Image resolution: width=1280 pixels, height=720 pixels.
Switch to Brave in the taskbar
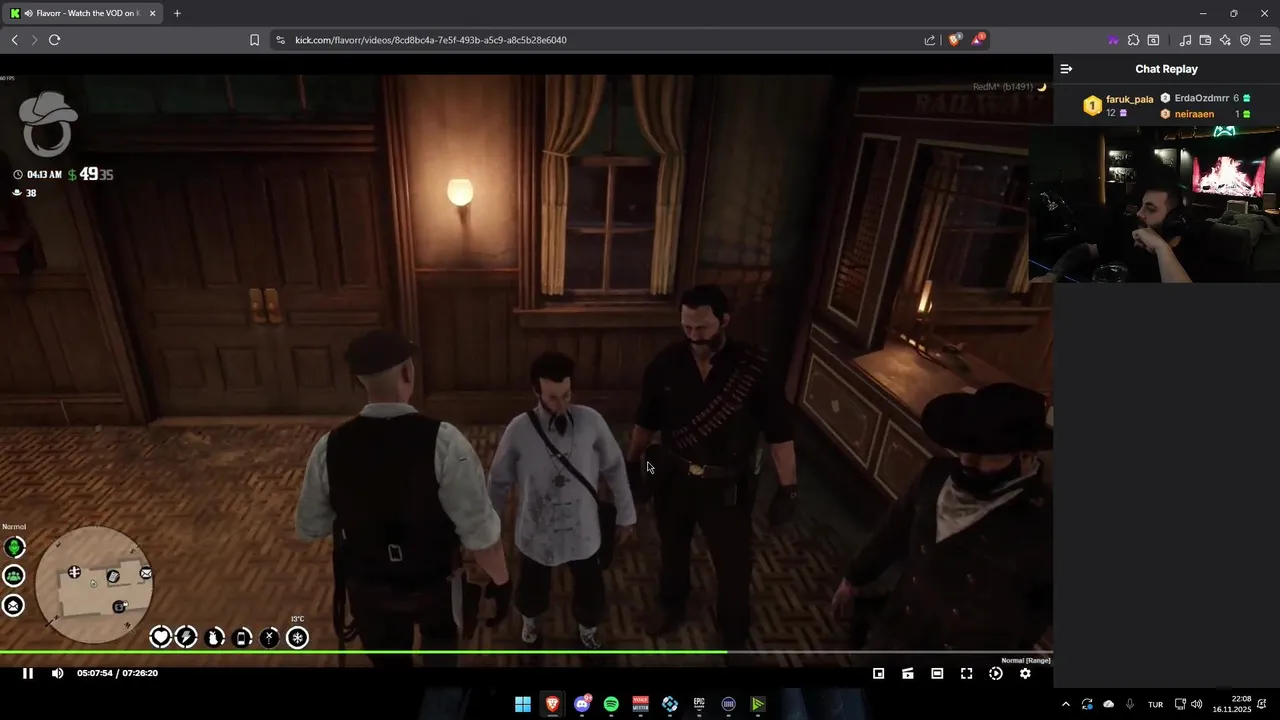pos(552,704)
